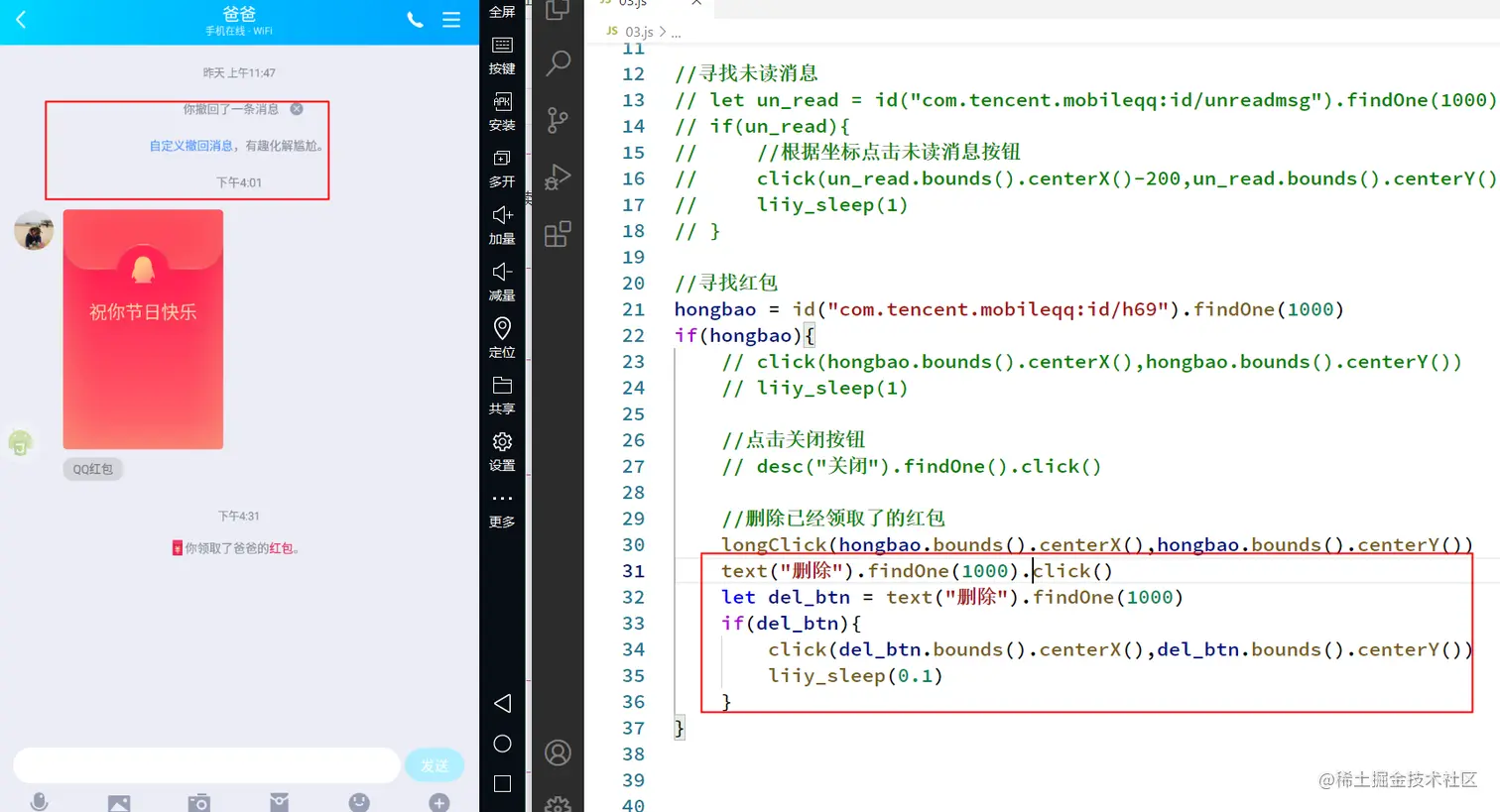Open the VS Code Explorer view
The width and height of the screenshot is (1500, 812).
point(558,10)
